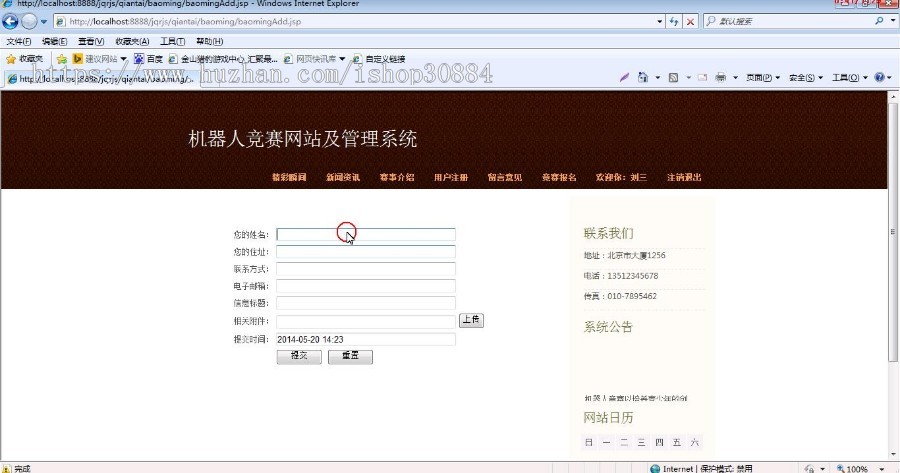The width and height of the screenshot is (900, 473).
Task: Click the 电子邮箱 email input field
Action: click(x=366, y=286)
